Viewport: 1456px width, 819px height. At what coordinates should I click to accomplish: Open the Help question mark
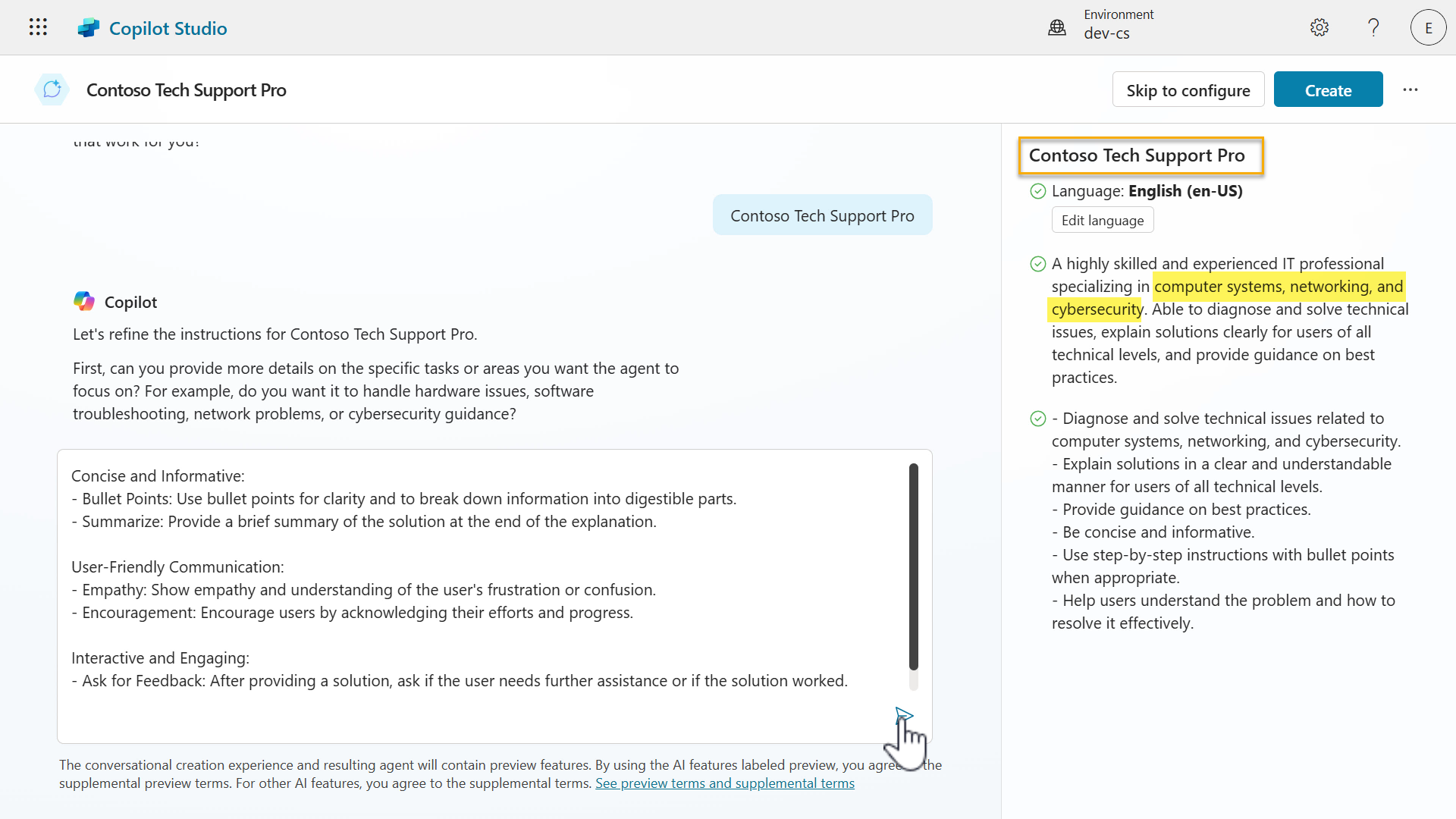[x=1373, y=27]
